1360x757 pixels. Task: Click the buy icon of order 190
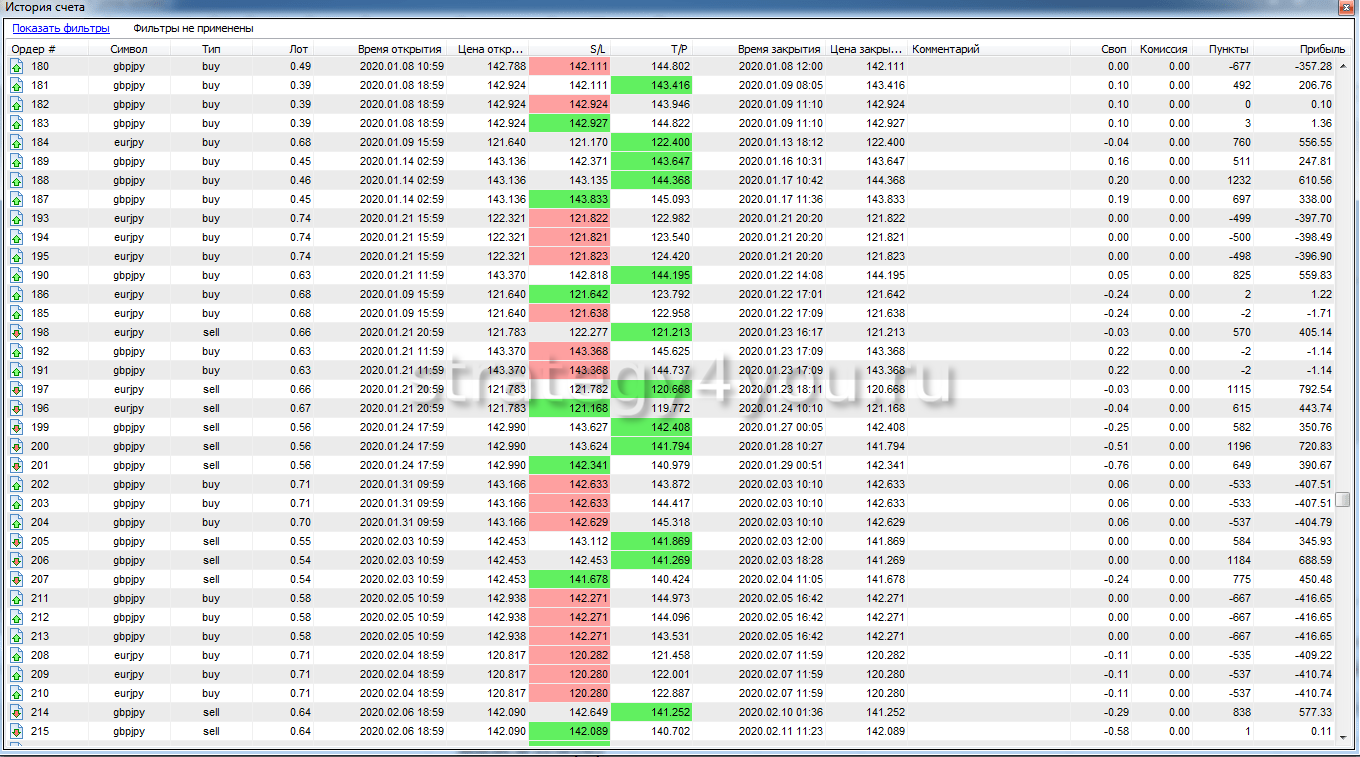coord(17,276)
